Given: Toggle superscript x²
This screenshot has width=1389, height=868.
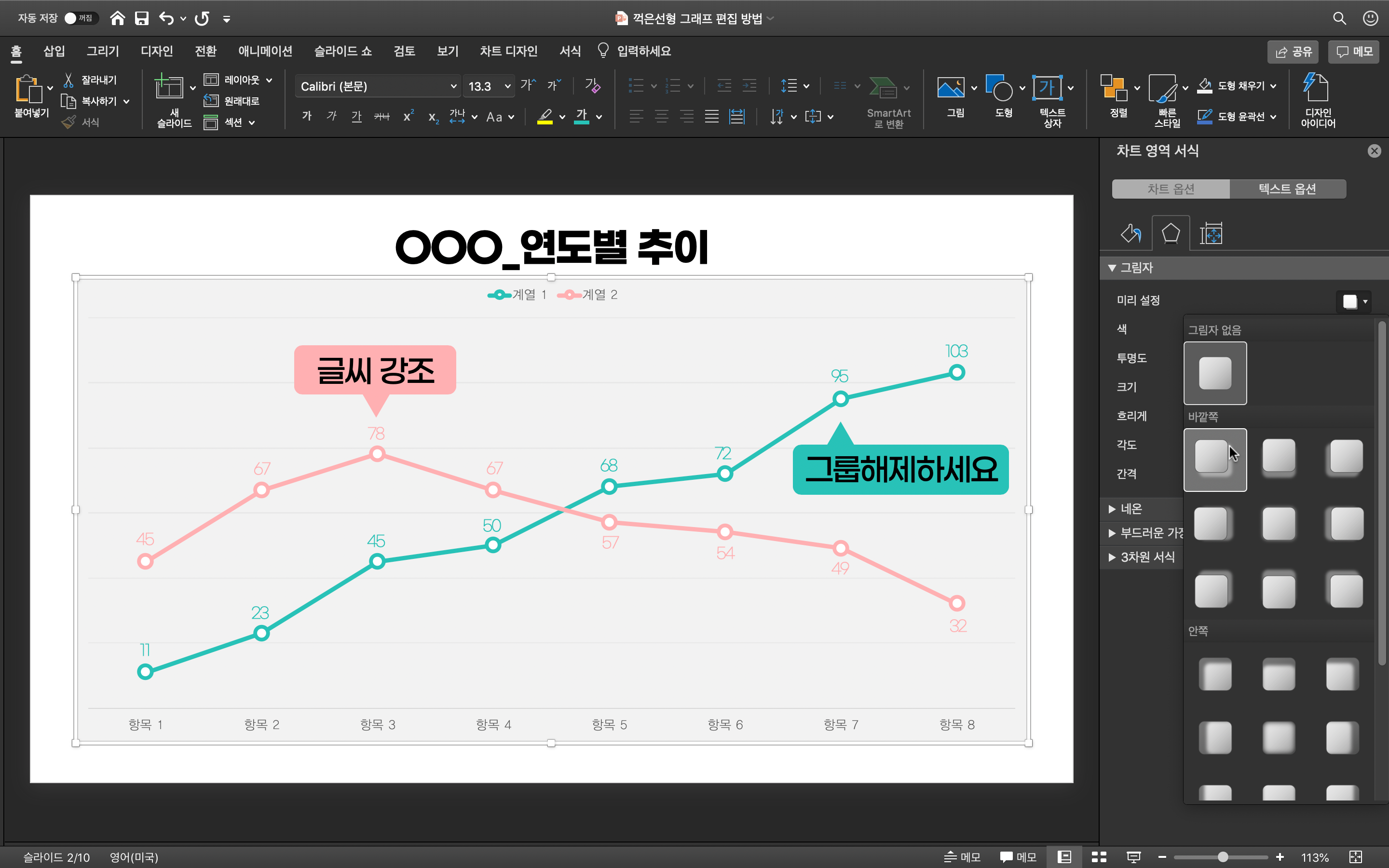Looking at the screenshot, I should [408, 117].
